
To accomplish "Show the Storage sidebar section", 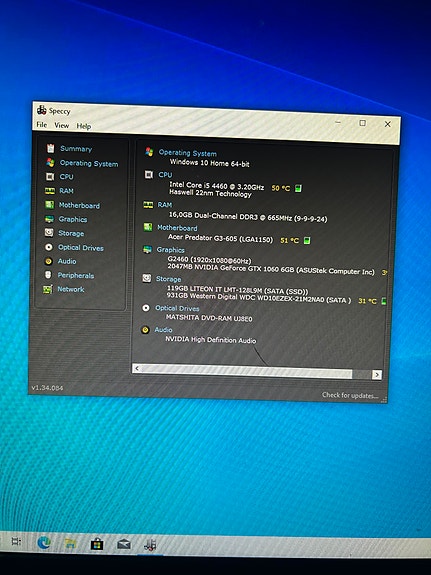I will point(71,233).
